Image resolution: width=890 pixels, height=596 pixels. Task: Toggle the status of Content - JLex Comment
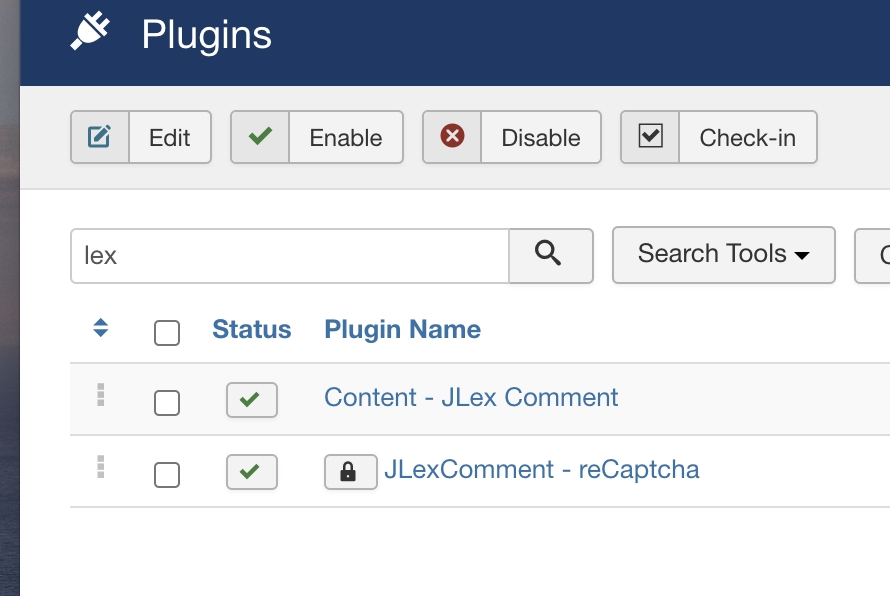point(251,400)
